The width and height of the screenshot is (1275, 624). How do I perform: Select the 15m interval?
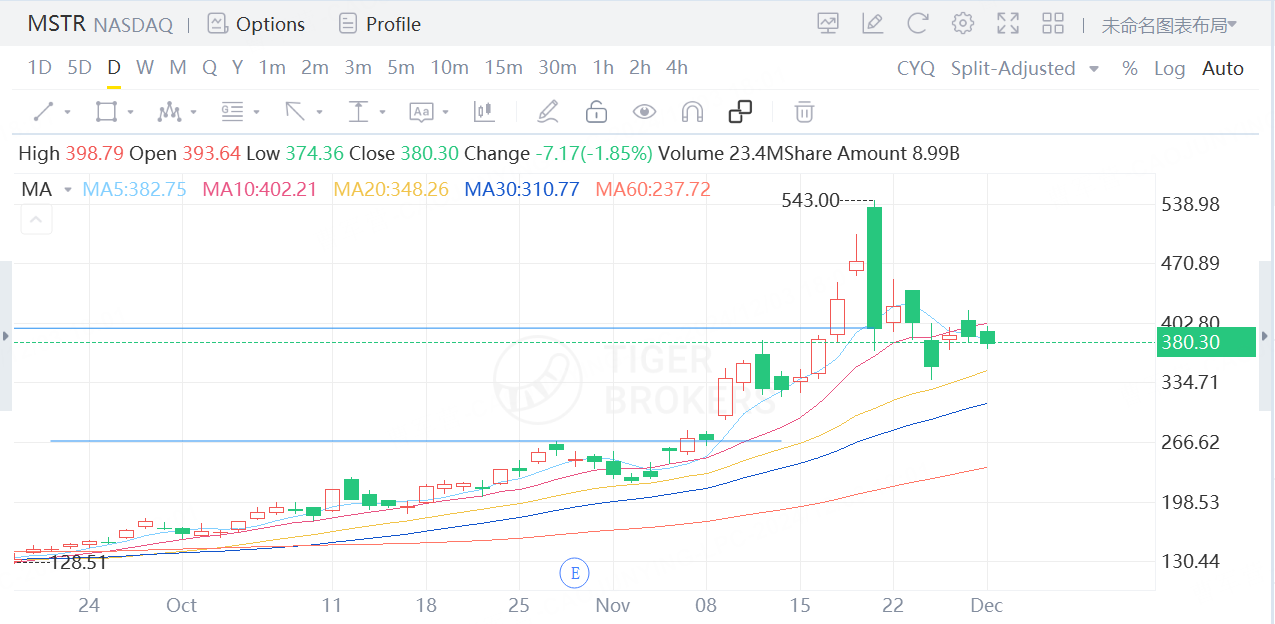click(504, 68)
